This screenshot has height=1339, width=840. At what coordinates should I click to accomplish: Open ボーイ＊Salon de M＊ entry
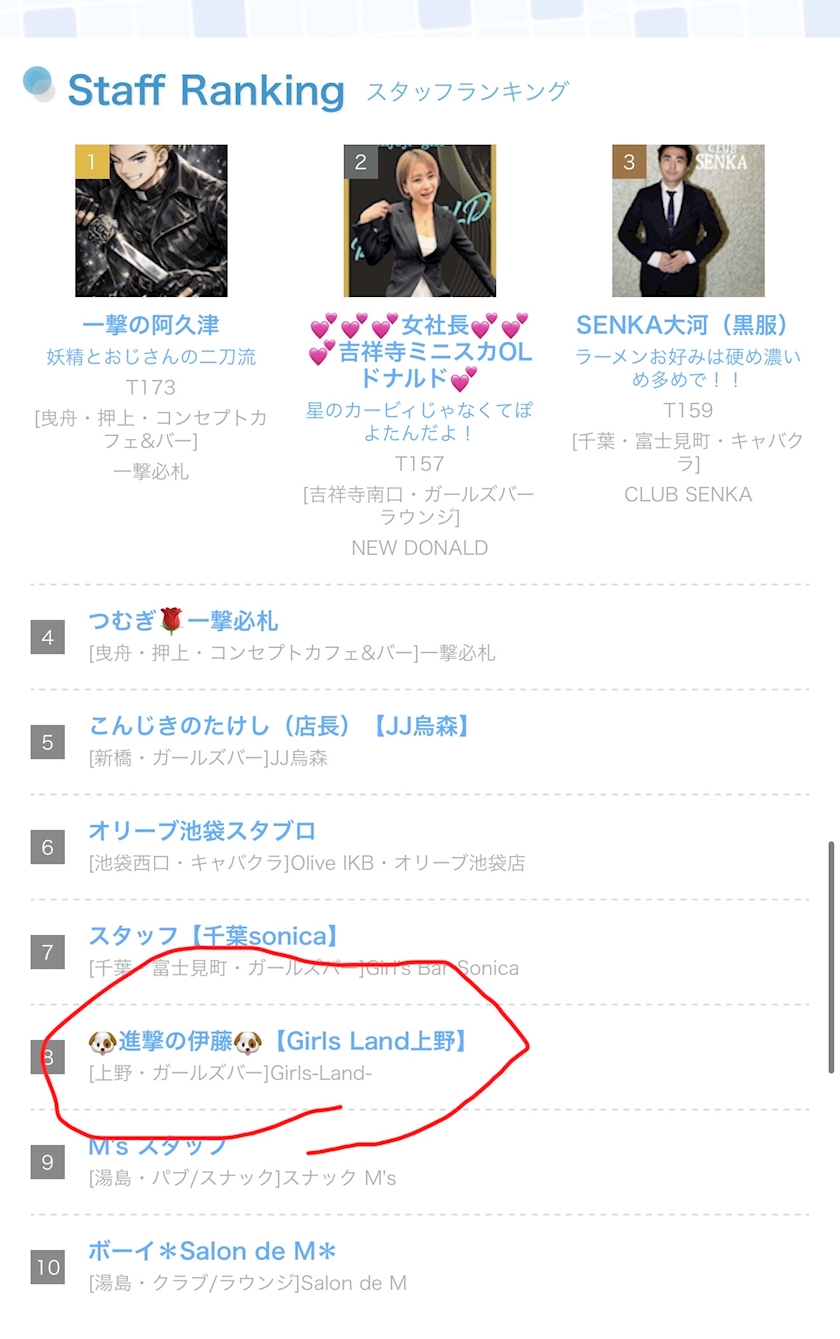click(x=213, y=1251)
